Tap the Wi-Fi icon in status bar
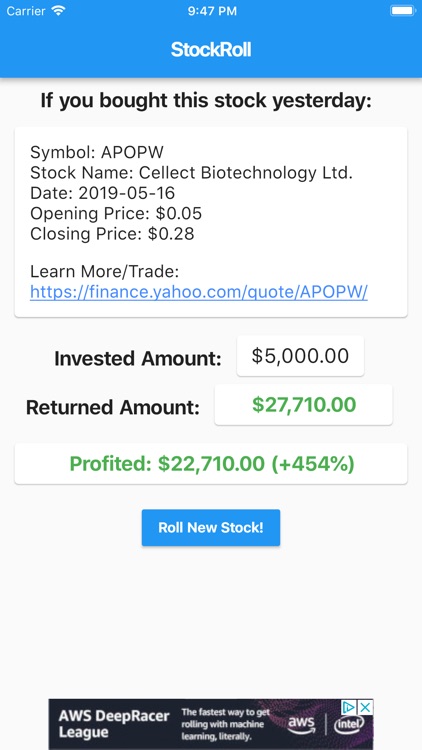 [x=59, y=11]
